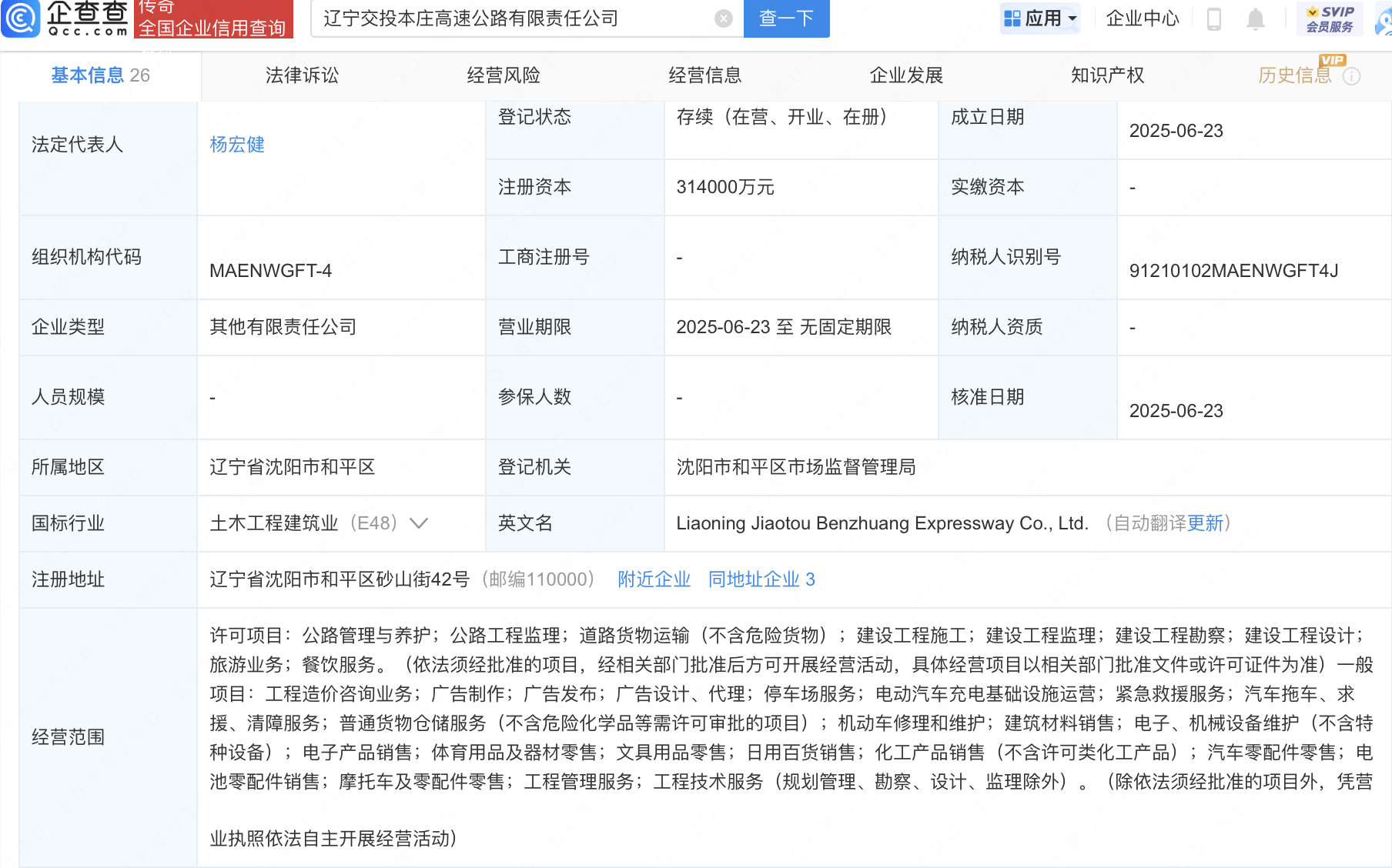The image size is (1392, 868).
Task: Open 企业中心 link
Action: [1143, 18]
